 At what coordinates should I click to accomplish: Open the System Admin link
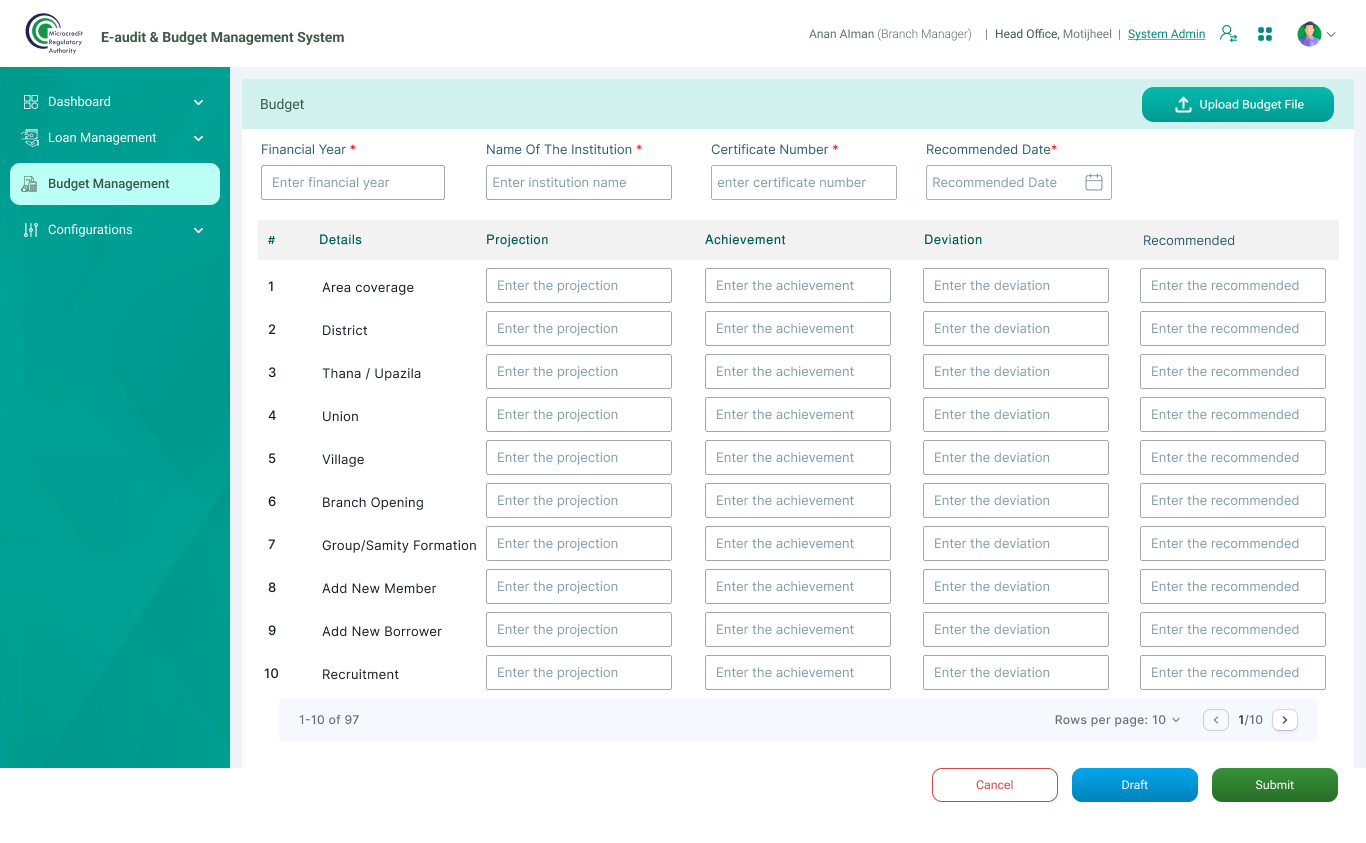pos(1166,34)
